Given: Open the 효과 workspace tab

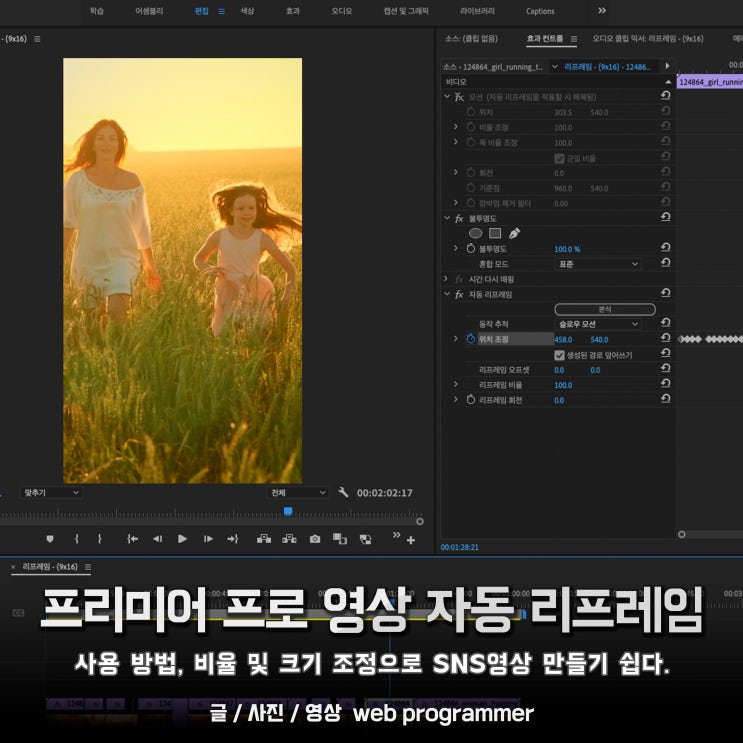Looking at the screenshot, I should tap(293, 11).
